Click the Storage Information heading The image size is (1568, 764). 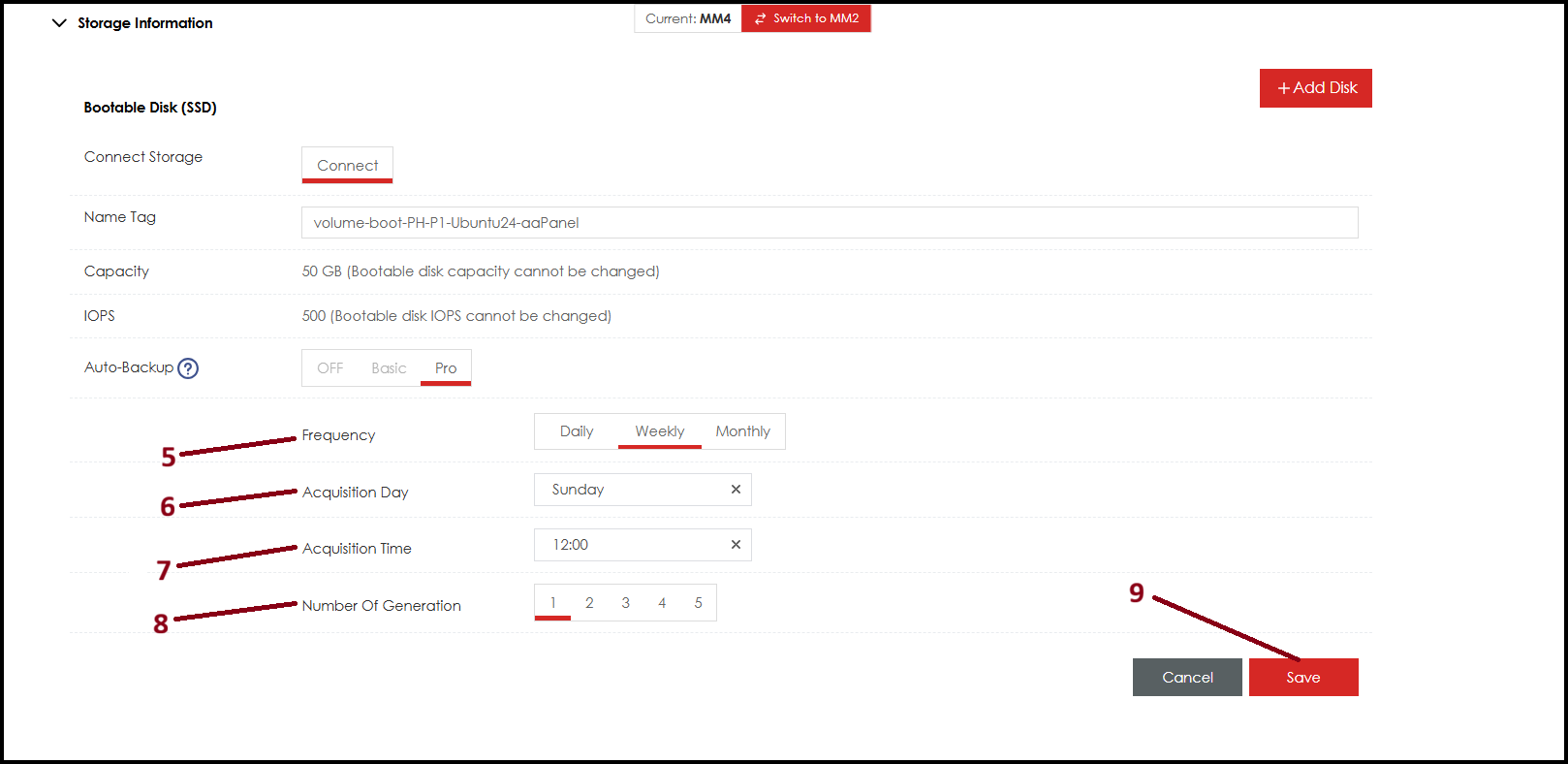[145, 23]
